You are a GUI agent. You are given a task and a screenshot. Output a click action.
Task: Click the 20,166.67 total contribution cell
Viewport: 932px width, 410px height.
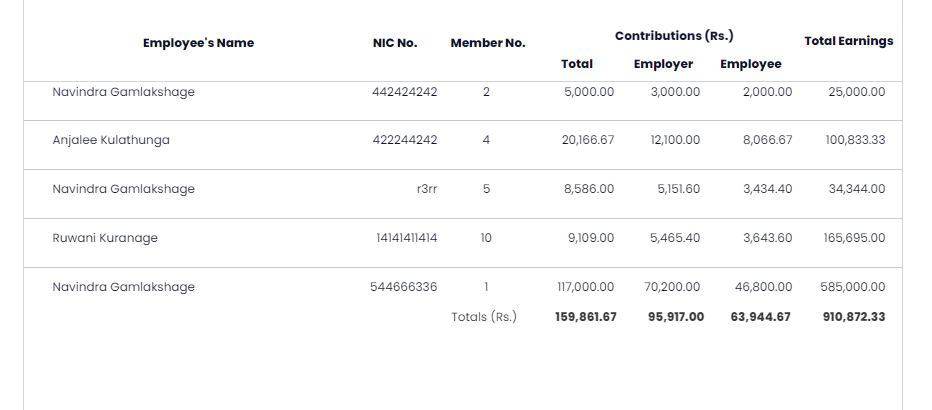tap(588, 140)
